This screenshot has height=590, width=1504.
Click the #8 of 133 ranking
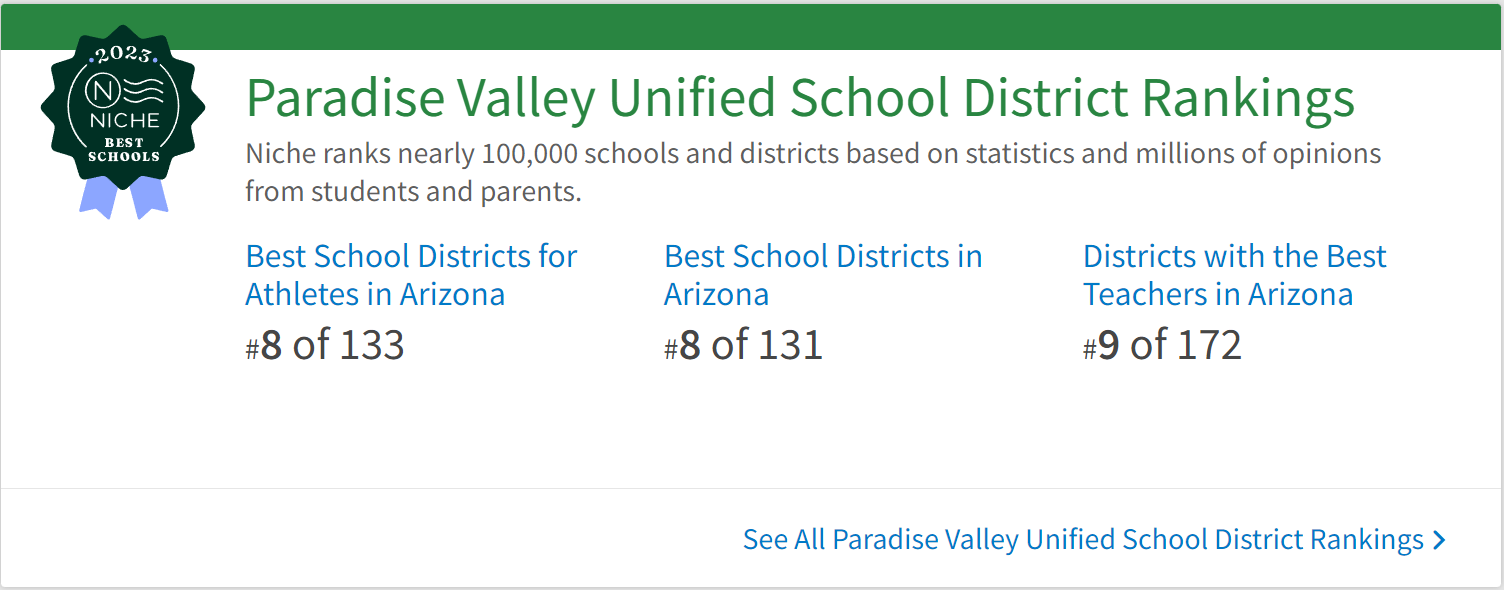tap(325, 345)
